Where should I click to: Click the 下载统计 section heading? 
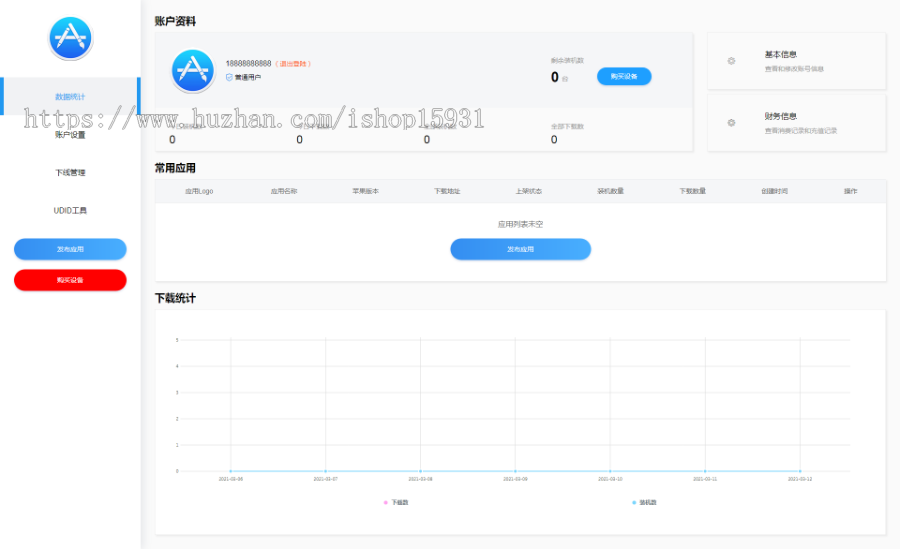pos(175,298)
